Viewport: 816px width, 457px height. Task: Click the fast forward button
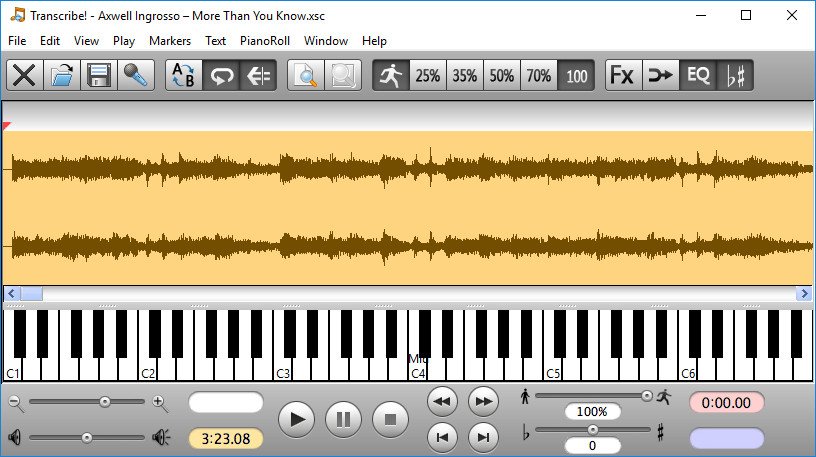[483, 401]
